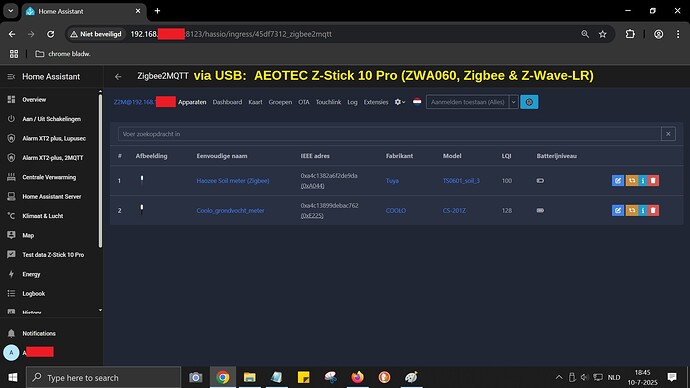This screenshot has height=388, width=690.
Task: Open Aan / Uit Schakelingen in sidebar
Action: pyautogui.click(x=50, y=119)
